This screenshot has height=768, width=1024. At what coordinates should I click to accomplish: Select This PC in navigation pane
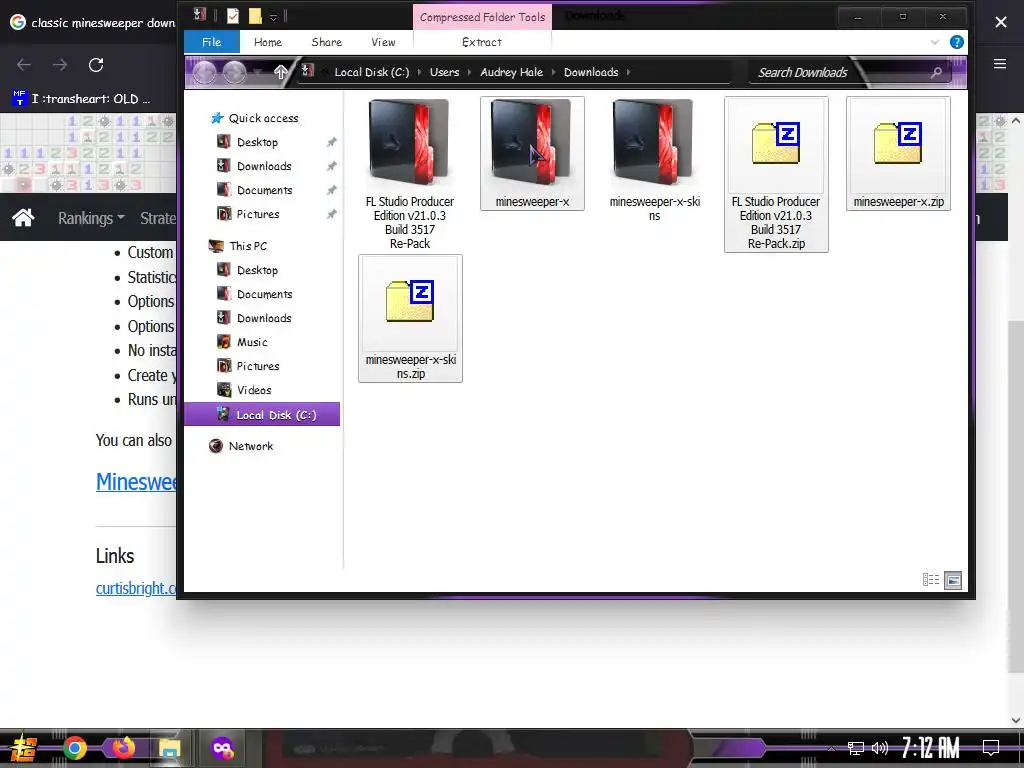[x=248, y=246]
